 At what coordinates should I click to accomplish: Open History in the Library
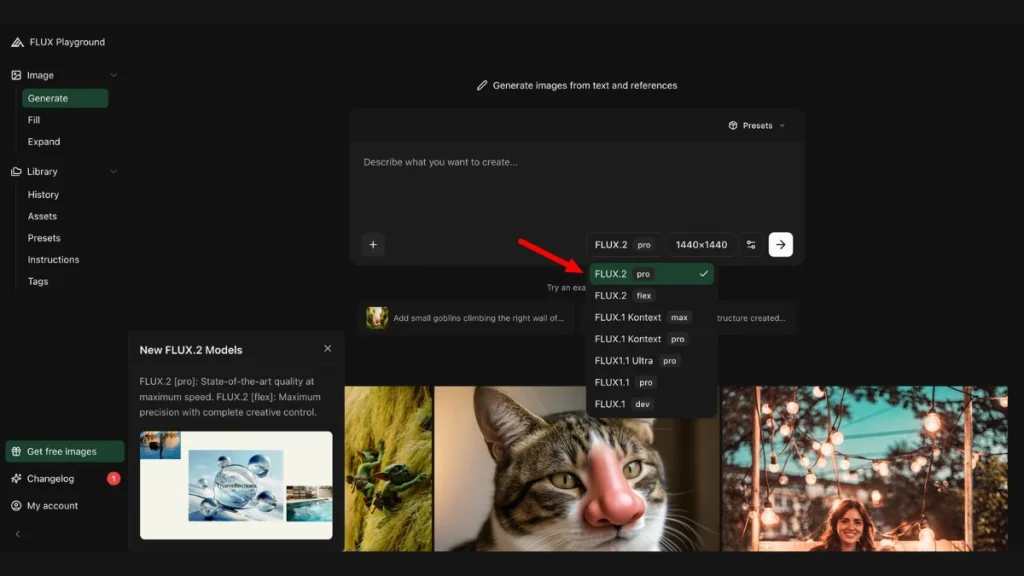click(x=43, y=195)
